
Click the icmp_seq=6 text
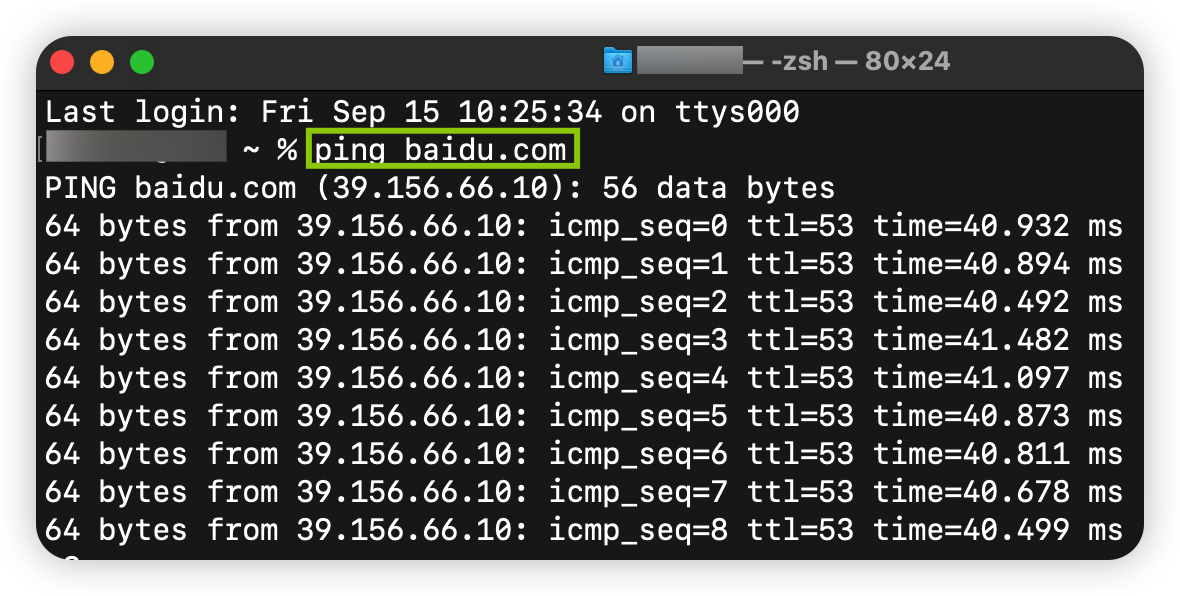pos(638,454)
